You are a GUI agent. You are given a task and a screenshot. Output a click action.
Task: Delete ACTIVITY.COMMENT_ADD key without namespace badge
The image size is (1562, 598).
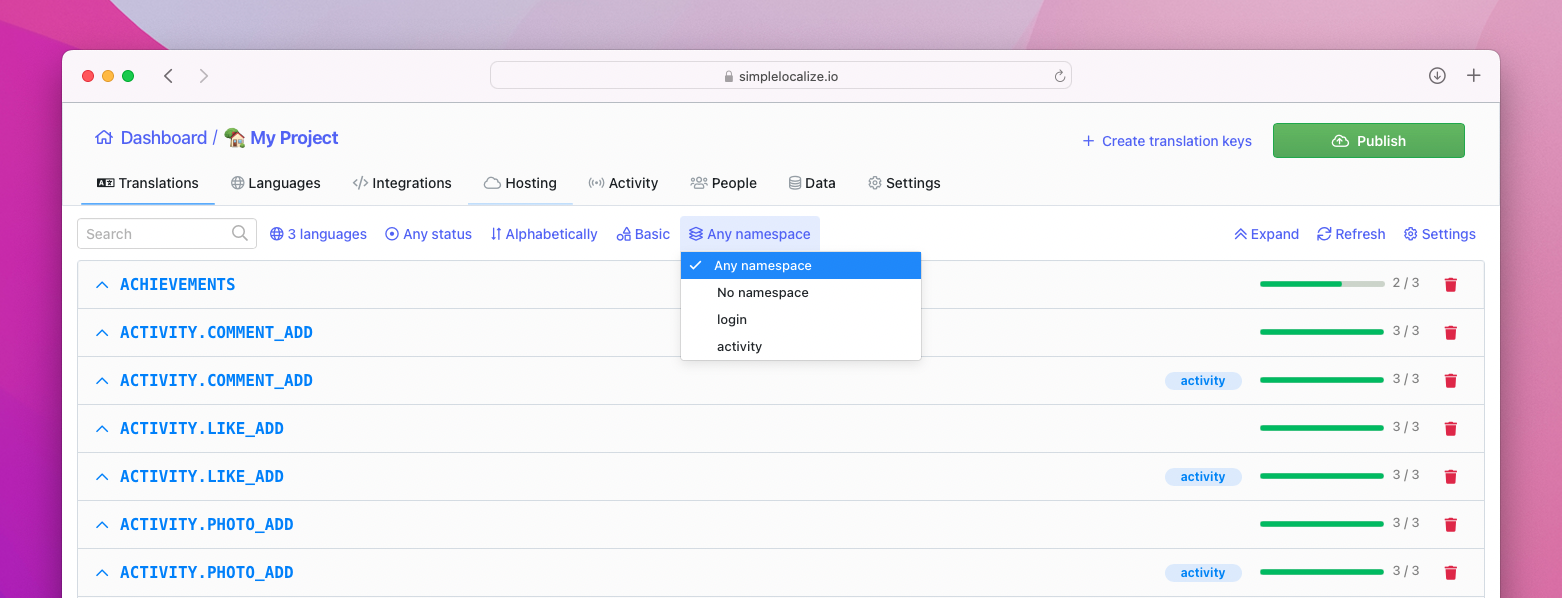pos(1451,333)
